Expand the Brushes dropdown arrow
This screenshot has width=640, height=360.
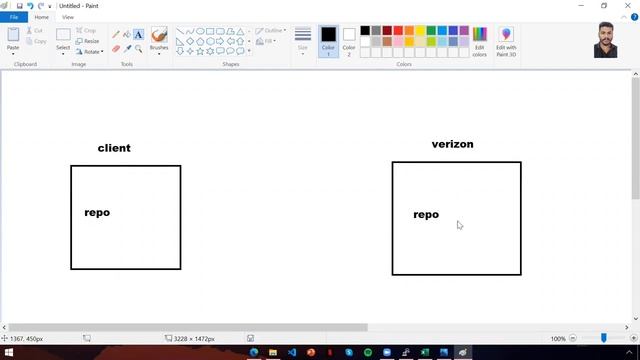(159, 54)
